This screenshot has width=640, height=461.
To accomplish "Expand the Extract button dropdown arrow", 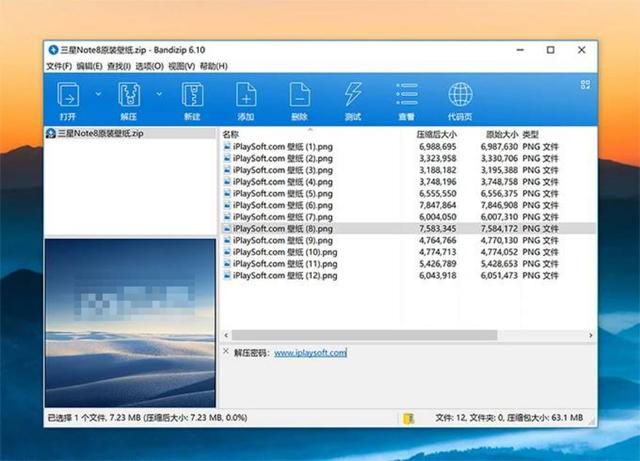I will point(159,94).
